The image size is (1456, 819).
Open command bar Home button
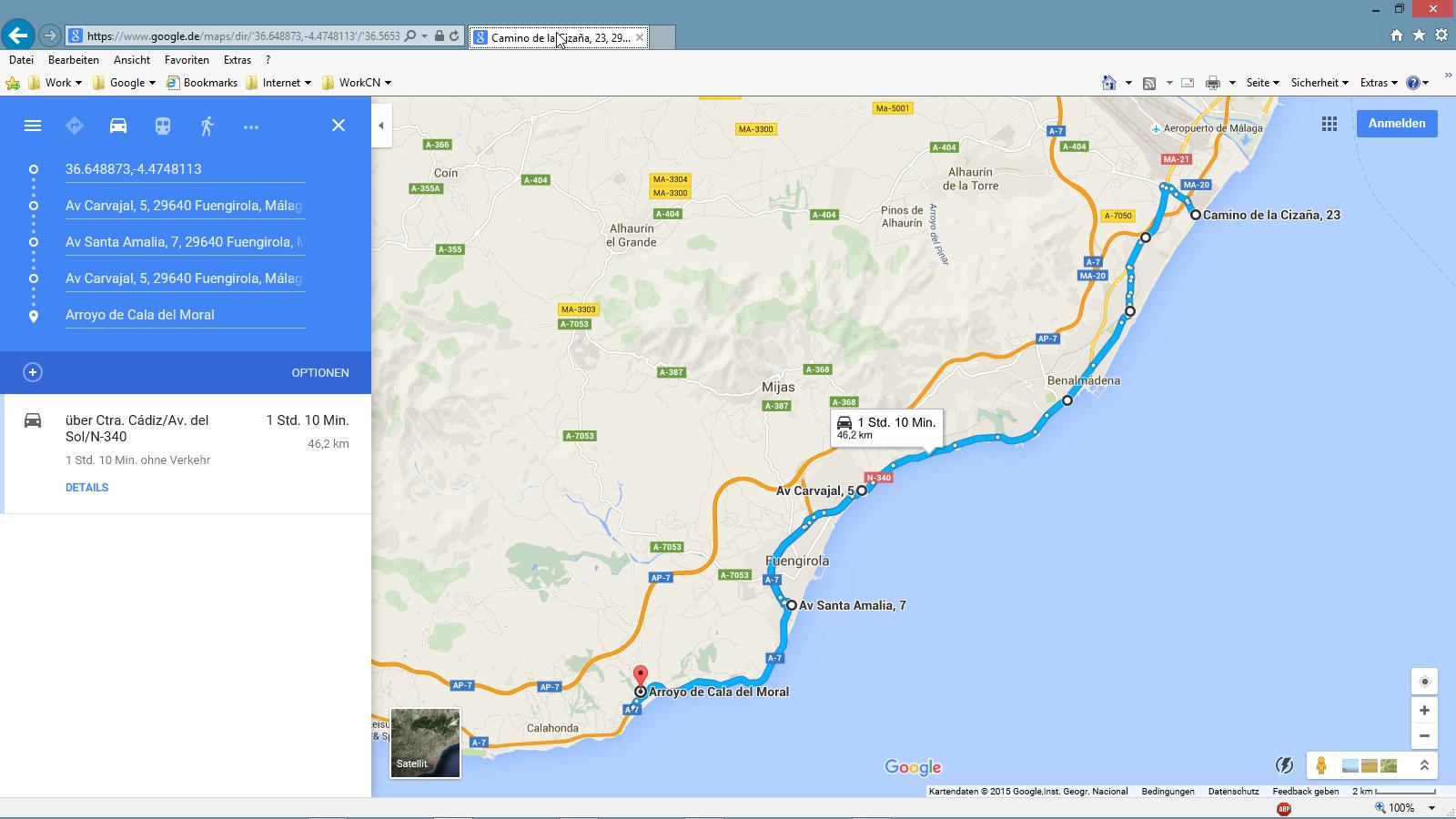coord(1108,83)
